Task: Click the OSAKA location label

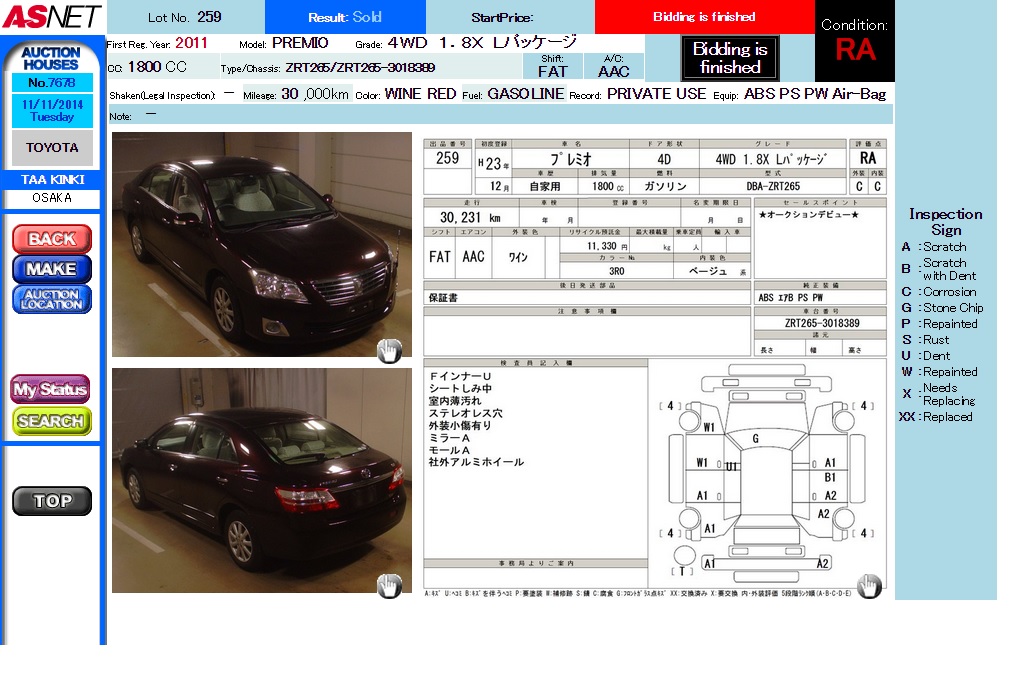Action: click(52, 198)
